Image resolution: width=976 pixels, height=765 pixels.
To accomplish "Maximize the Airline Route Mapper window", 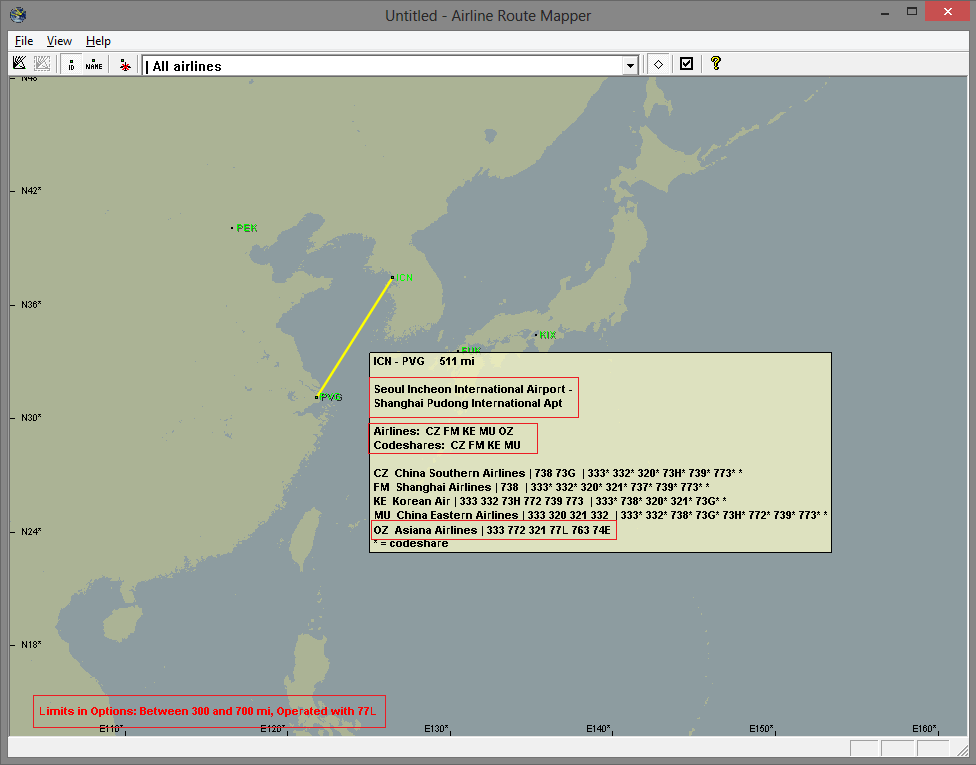I will 912,12.
